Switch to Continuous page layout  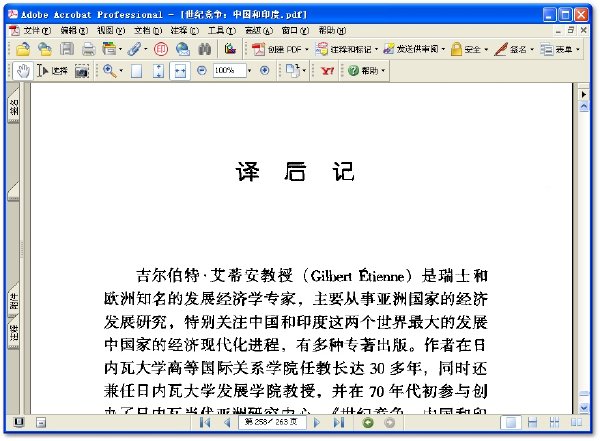[532, 423]
